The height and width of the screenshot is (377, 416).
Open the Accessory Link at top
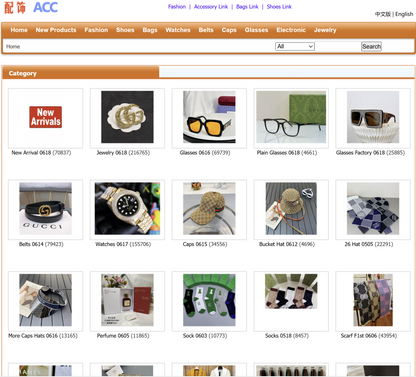pyautogui.click(x=211, y=7)
